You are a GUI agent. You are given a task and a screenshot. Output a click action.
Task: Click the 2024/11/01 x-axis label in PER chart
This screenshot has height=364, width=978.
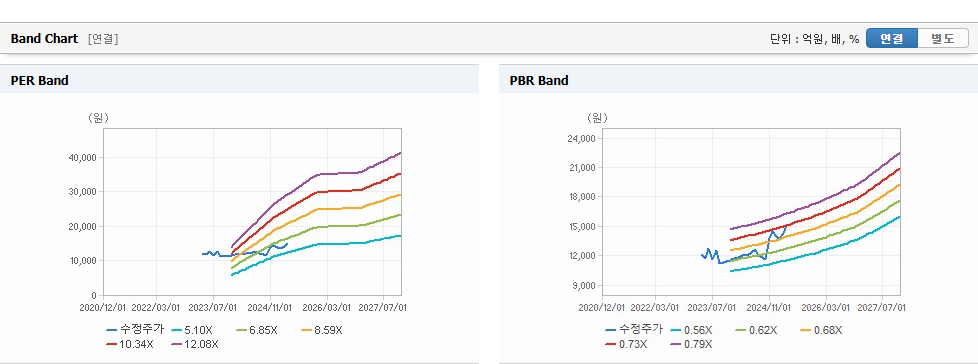point(271,307)
